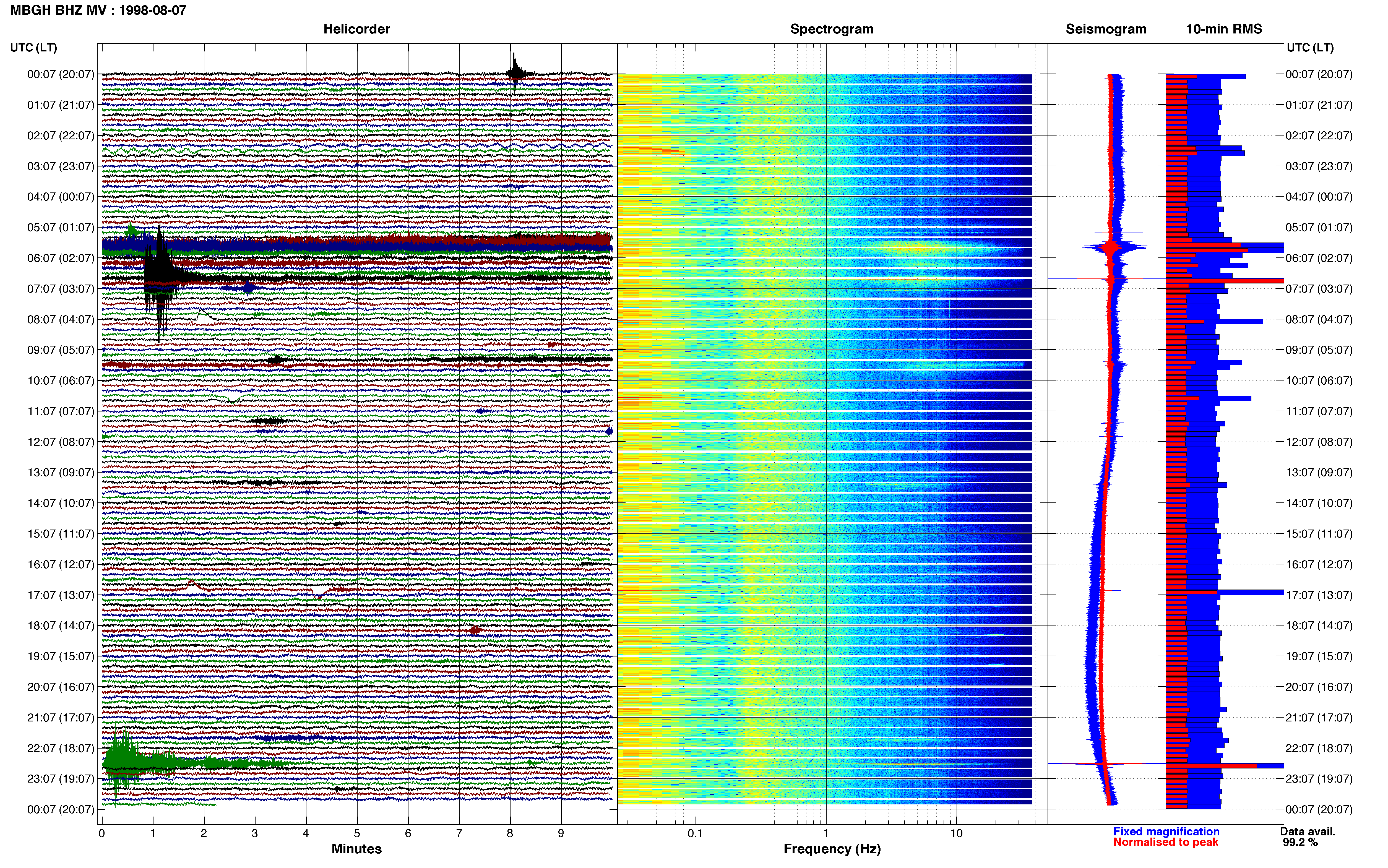Viewport: 1388px width, 868px height.
Task: Click the left time label '09:07 (05:07)'
Action: pos(61,350)
